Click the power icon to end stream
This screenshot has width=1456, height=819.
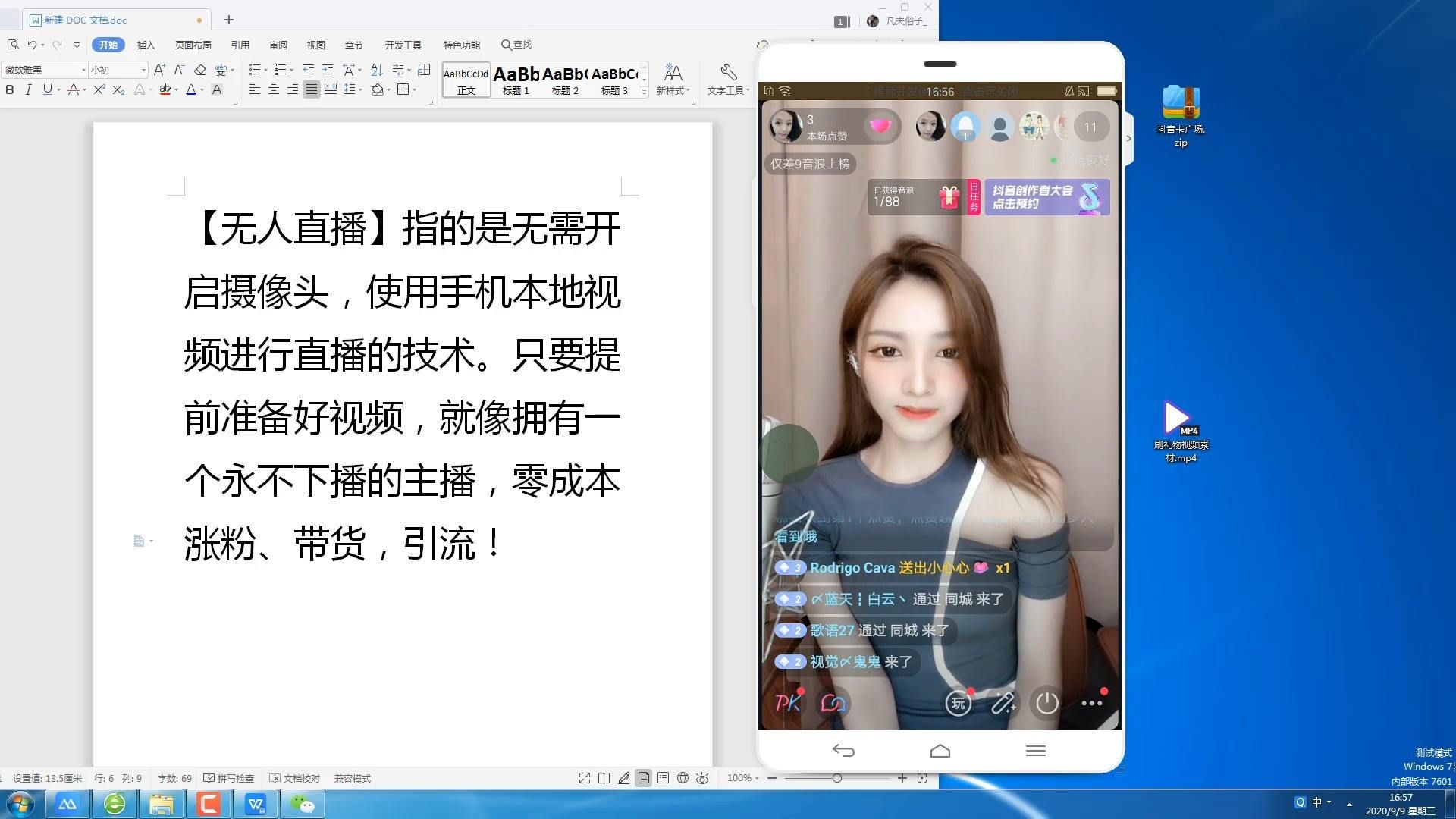[1047, 703]
